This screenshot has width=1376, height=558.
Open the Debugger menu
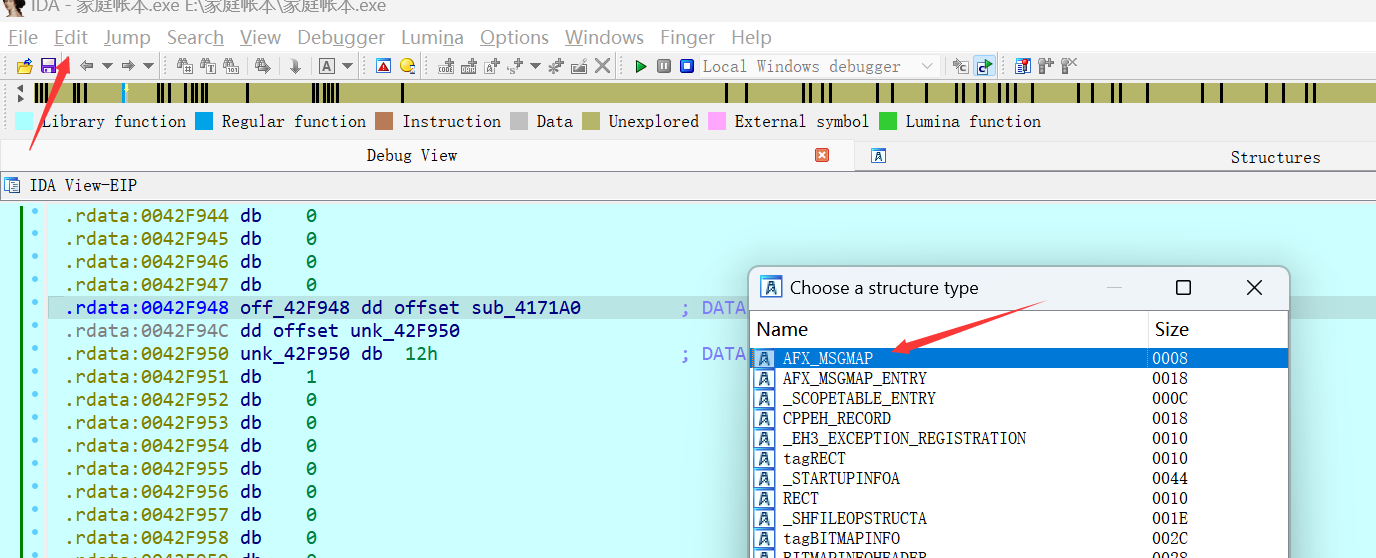[x=341, y=37]
